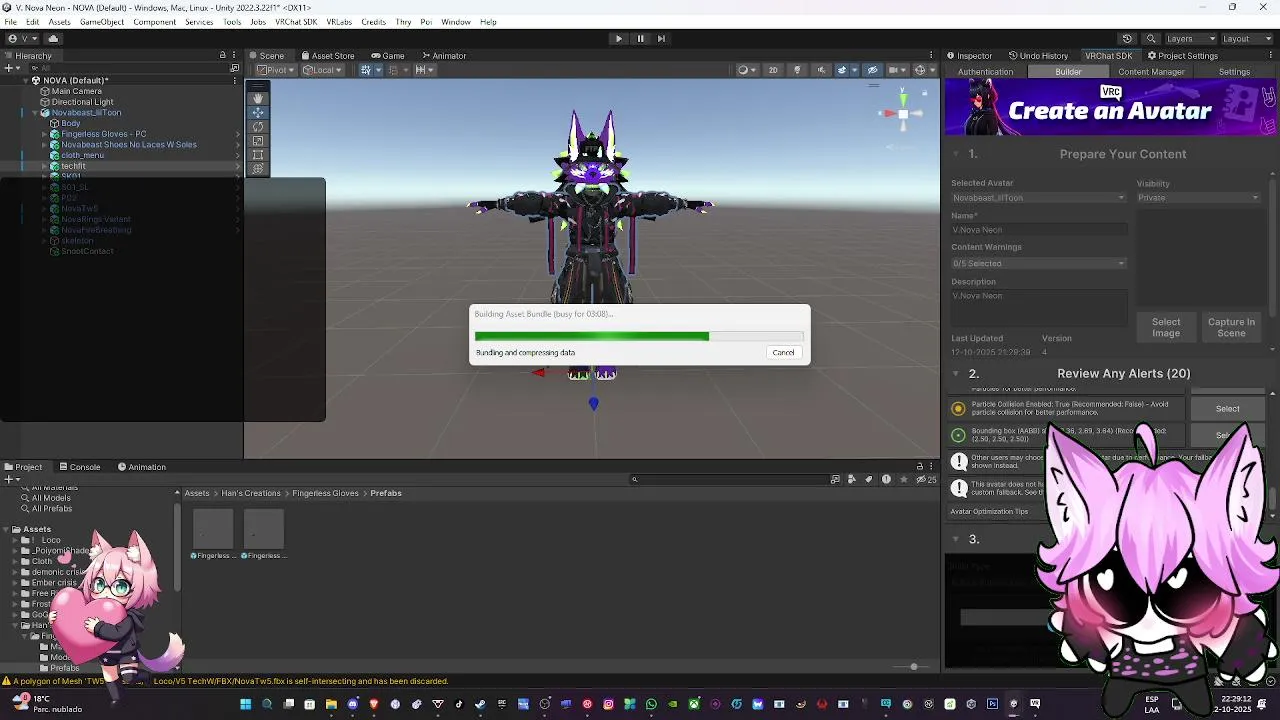
Task: Open the Content Manager SDK tab
Action: point(1151,72)
